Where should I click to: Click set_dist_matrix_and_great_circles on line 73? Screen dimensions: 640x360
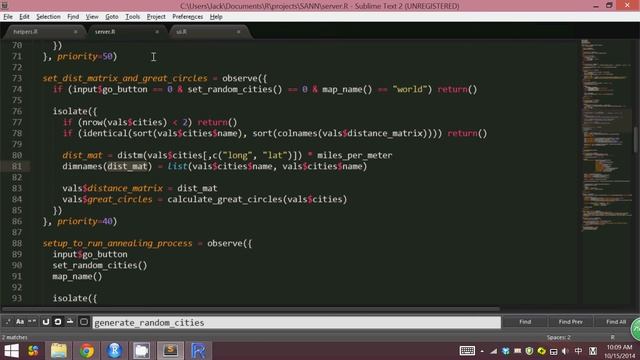click(x=125, y=78)
